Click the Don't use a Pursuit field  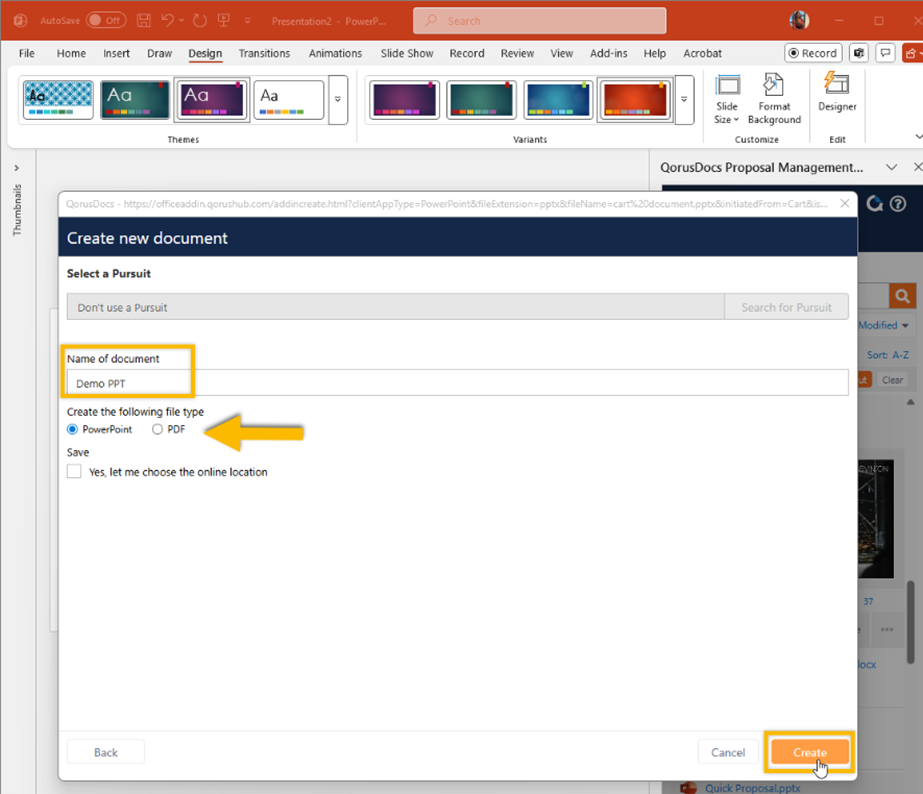(x=395, y=307)
